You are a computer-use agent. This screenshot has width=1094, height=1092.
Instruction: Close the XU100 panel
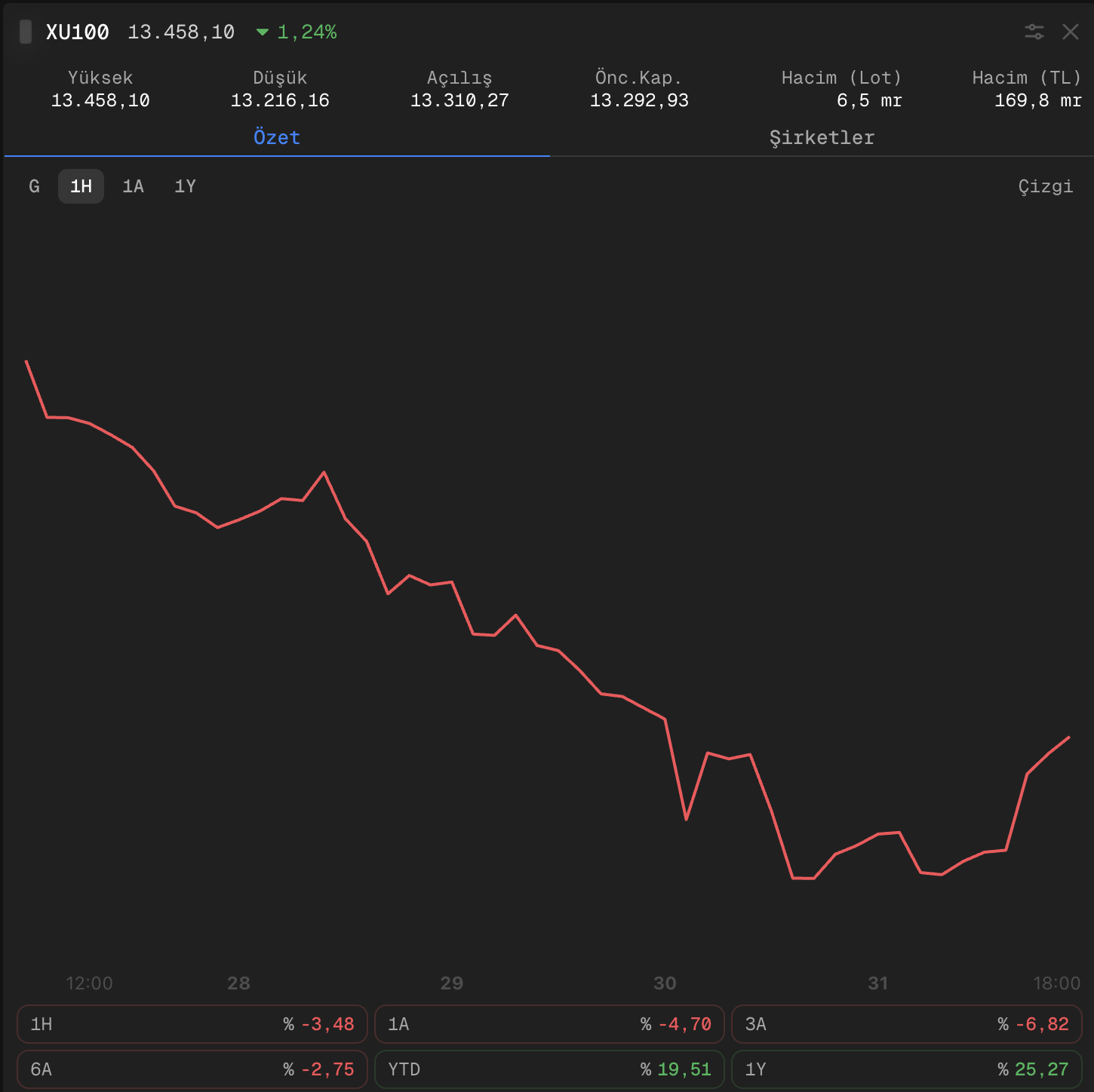click(x=1070, y=32)
